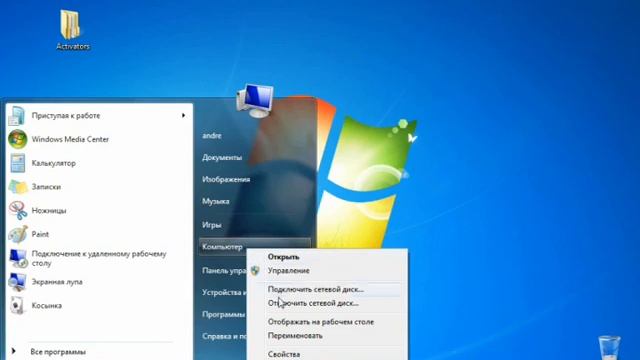
Task: Open Панель управления in Start menu
Action: coord(224,271)
